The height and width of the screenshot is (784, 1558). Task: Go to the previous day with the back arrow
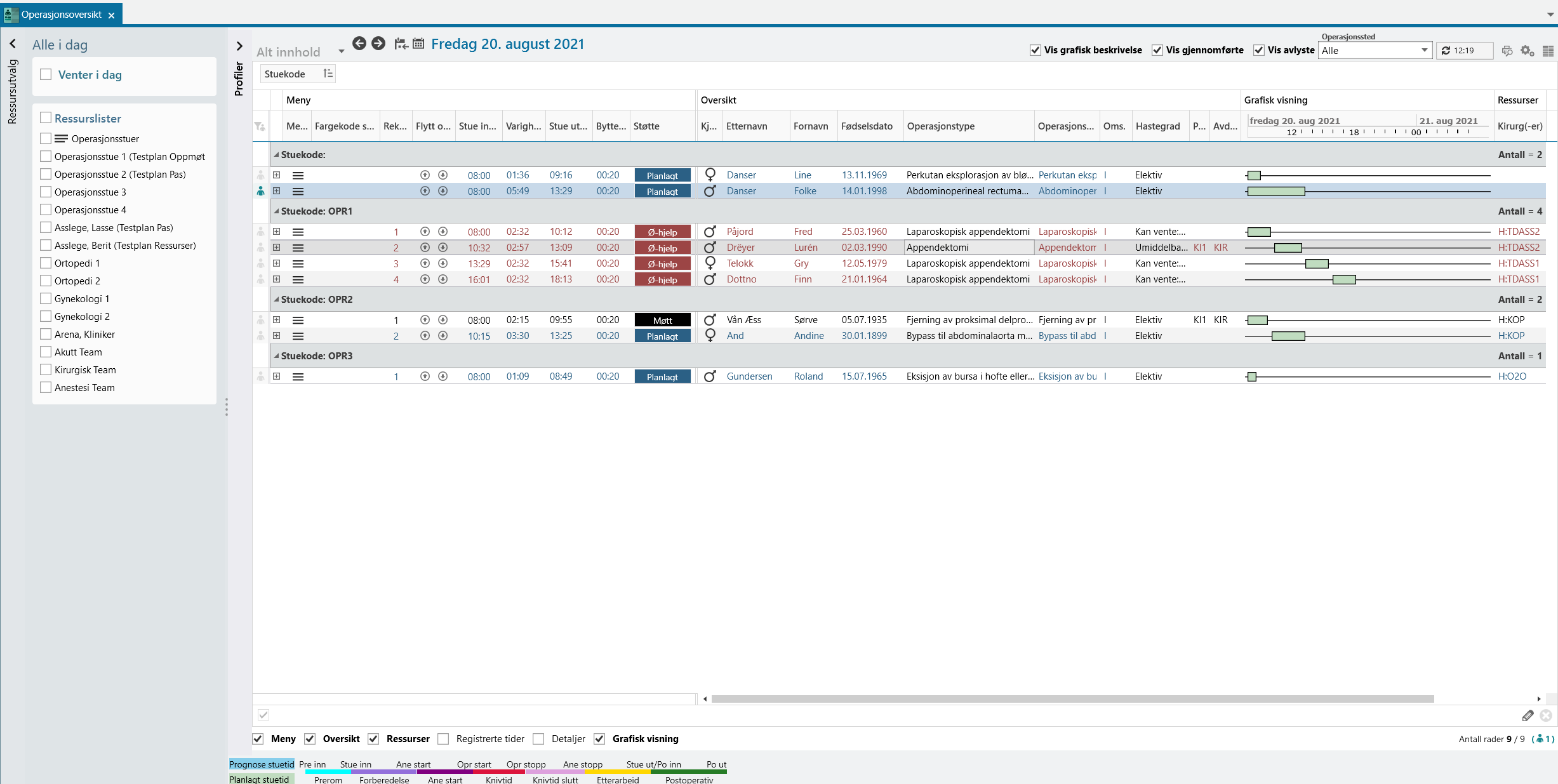359,43
